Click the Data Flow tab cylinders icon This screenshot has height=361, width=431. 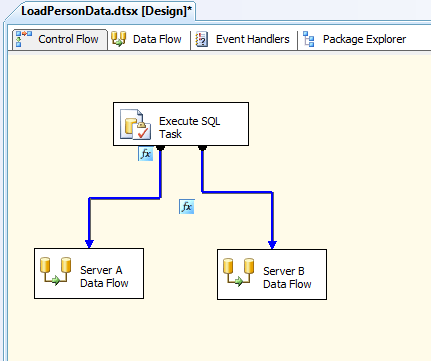[x=118, y=39]
